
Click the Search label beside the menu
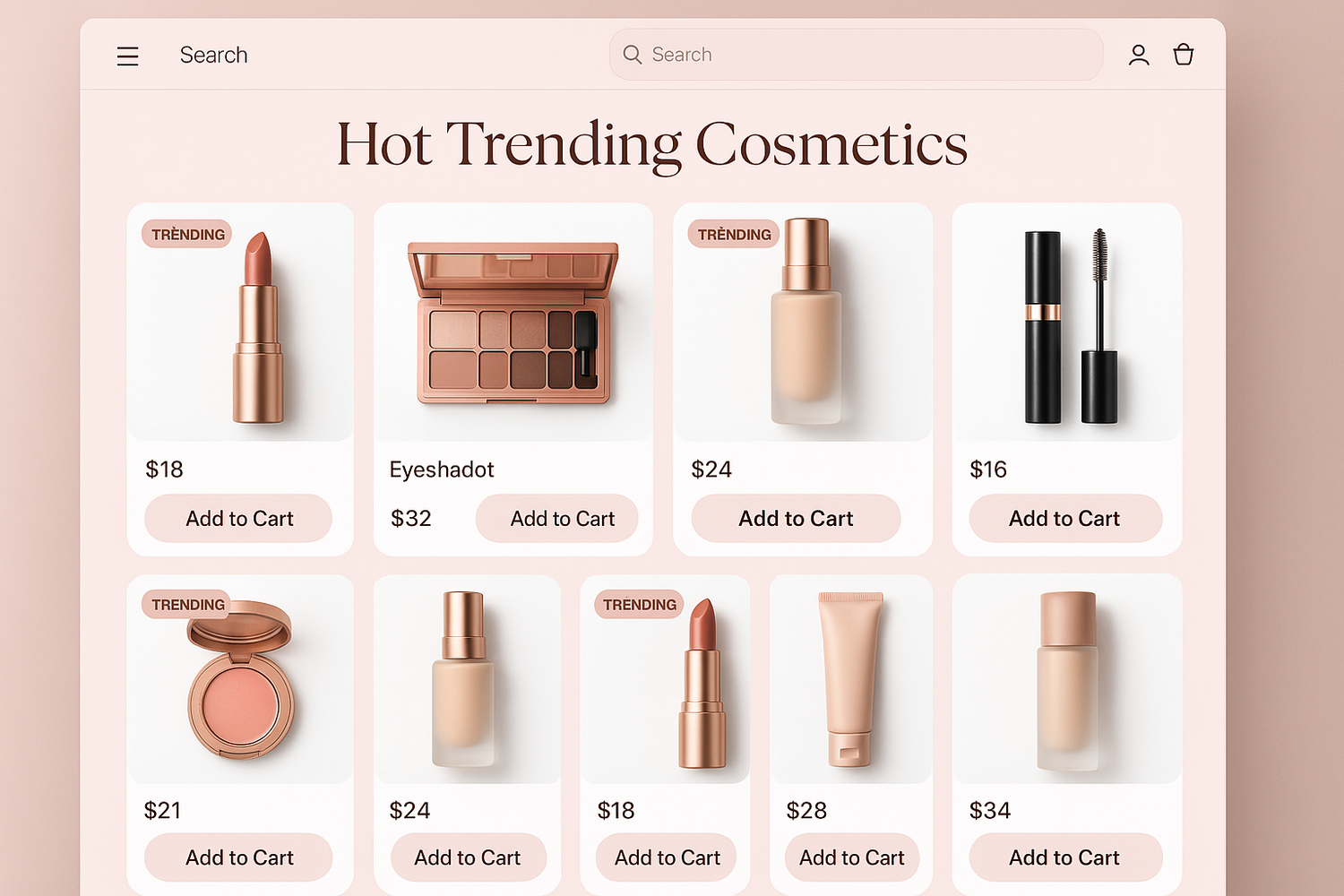click(213, 56)
